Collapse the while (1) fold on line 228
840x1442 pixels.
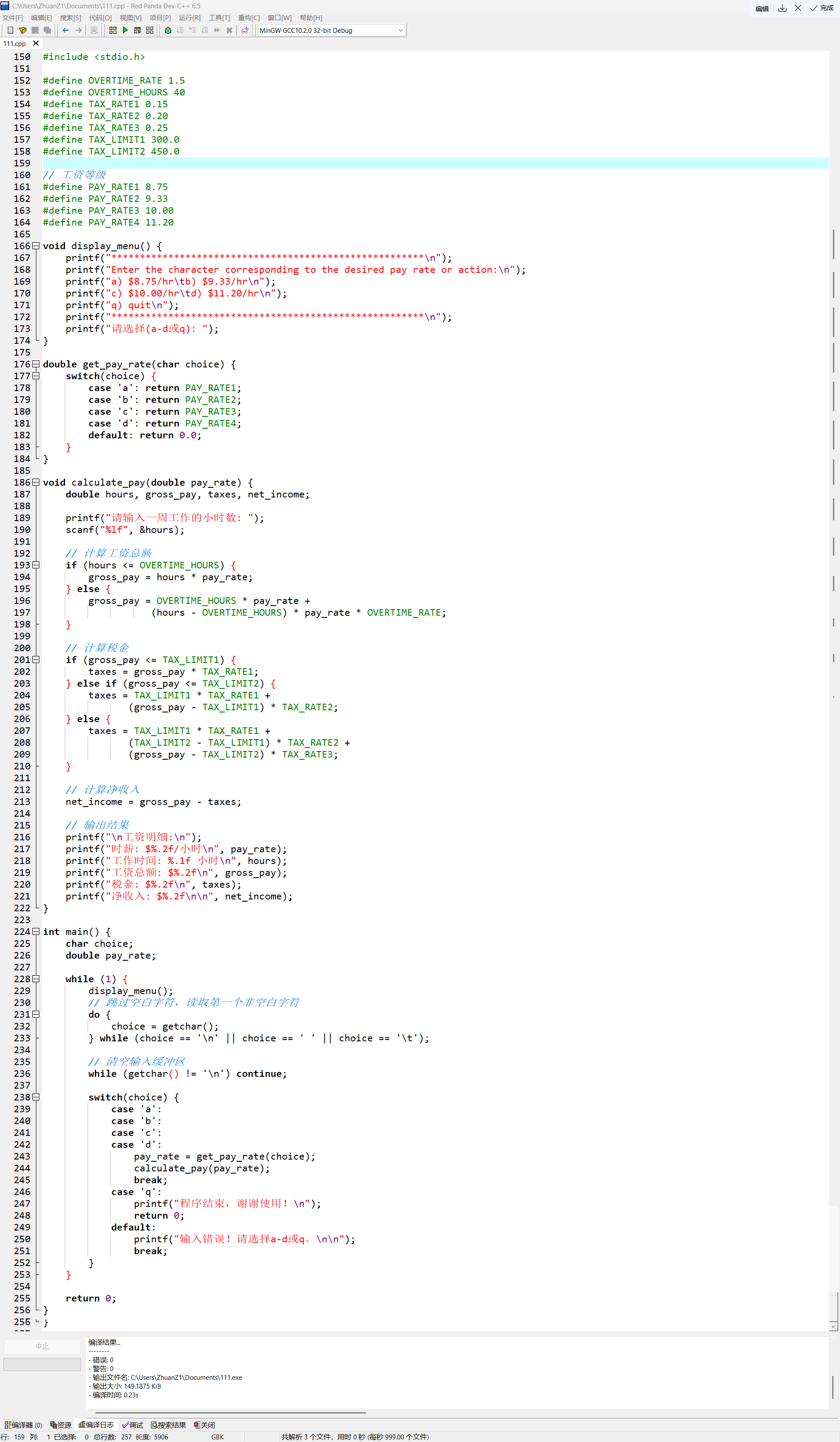(36, 979)
